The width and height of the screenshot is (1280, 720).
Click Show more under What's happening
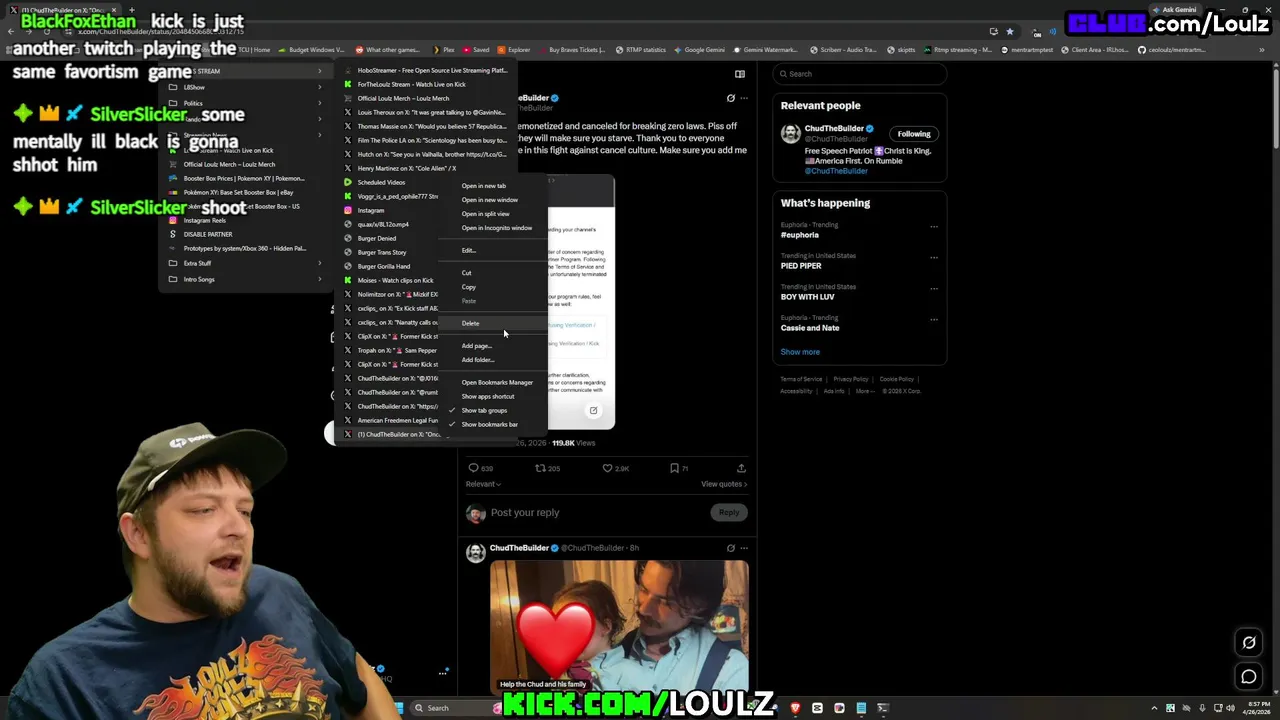(800, 352)
